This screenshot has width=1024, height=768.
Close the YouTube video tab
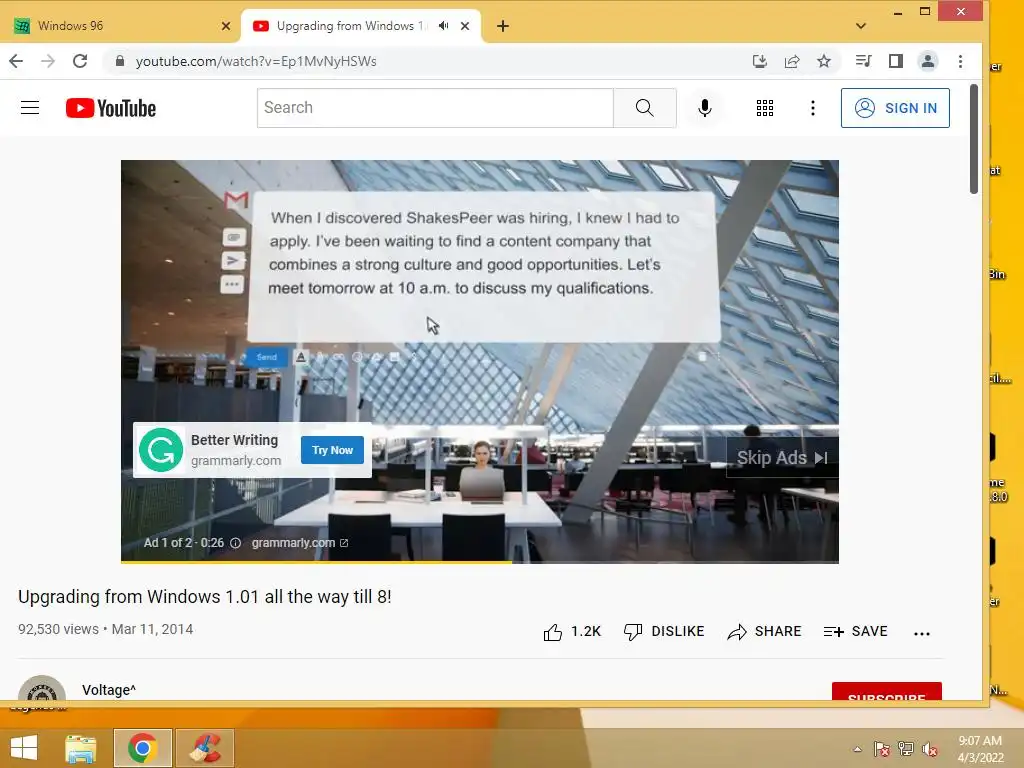point(465,26)
